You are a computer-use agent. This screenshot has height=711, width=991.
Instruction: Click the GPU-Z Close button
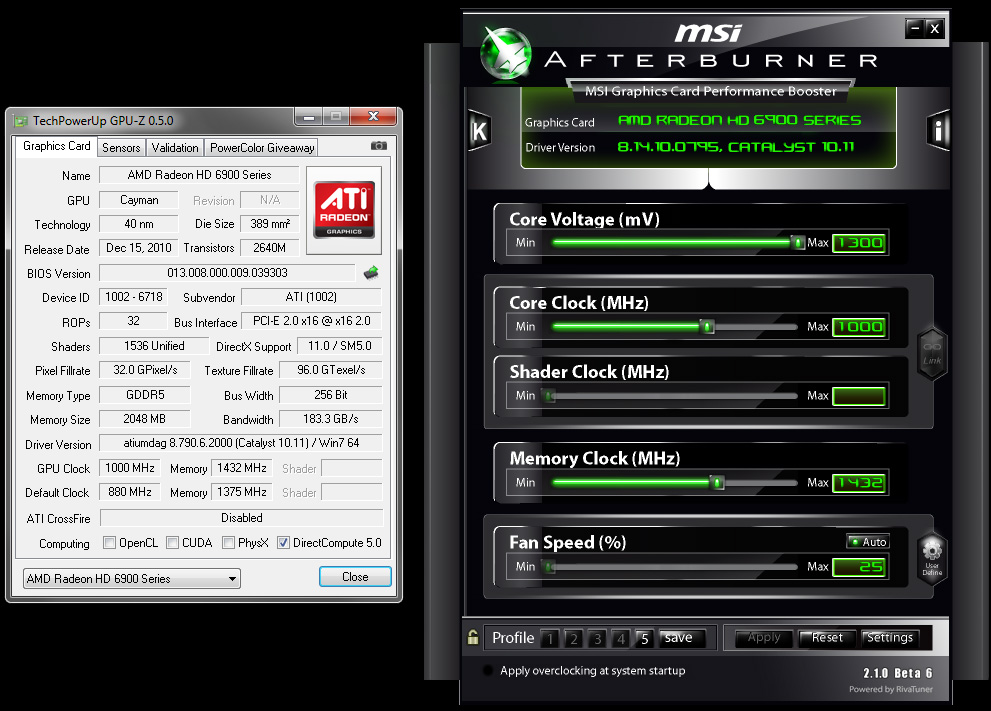click(355, 576)
